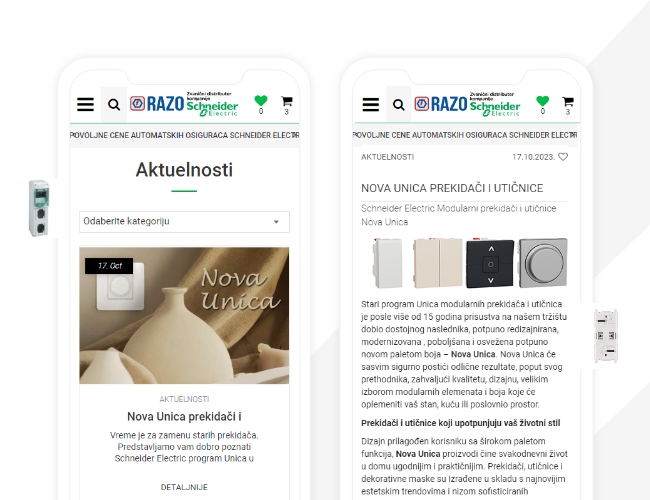Click RAZO Schneider logo on right phone
The width and height of the screenshot is (650, 500).
(x=467, y=104)
